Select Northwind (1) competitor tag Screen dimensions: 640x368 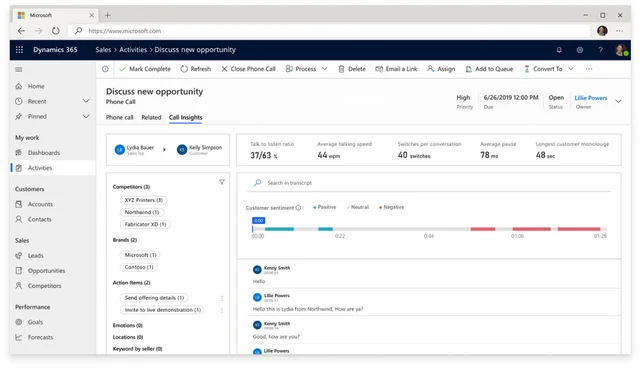(x=142, y=212)
